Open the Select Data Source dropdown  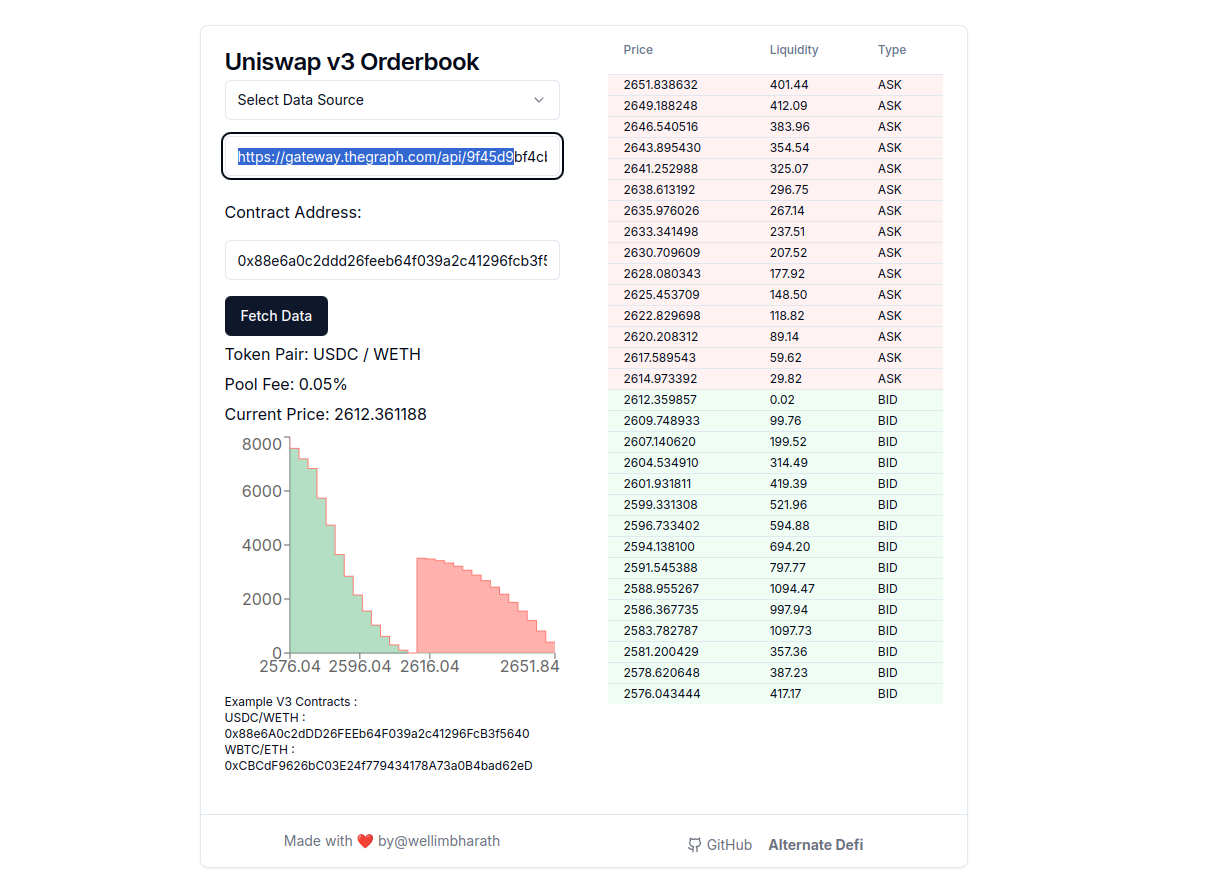click(x=392, y=100)
